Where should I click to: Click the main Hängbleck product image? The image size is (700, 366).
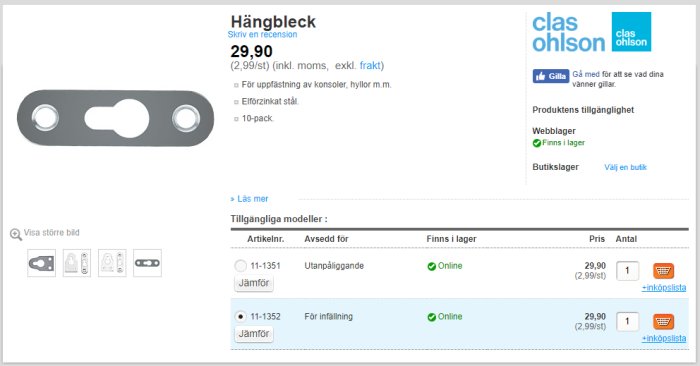(116, 118)
